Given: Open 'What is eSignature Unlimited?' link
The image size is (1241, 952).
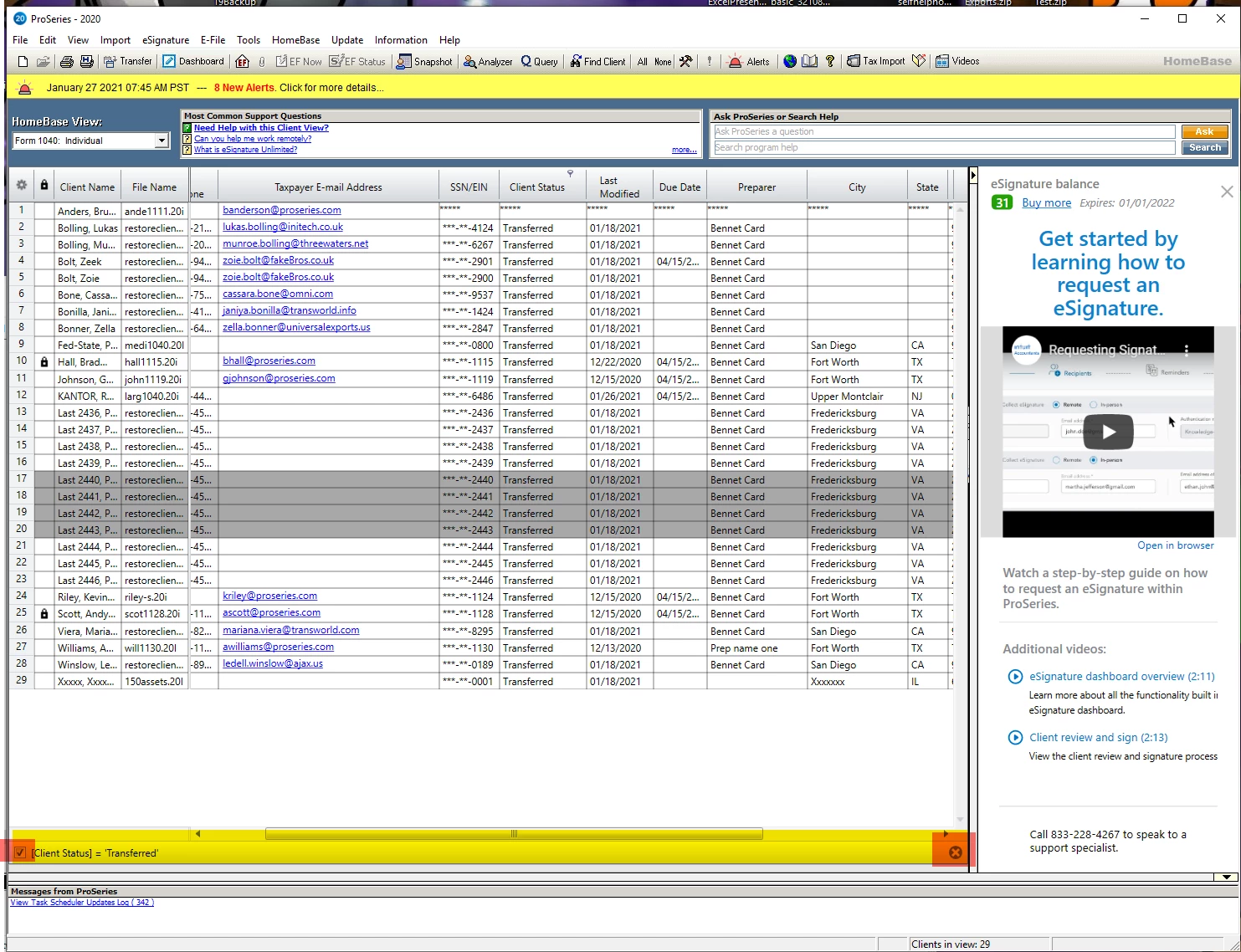Looking at the screenshot, I should (x=245, y=150).
